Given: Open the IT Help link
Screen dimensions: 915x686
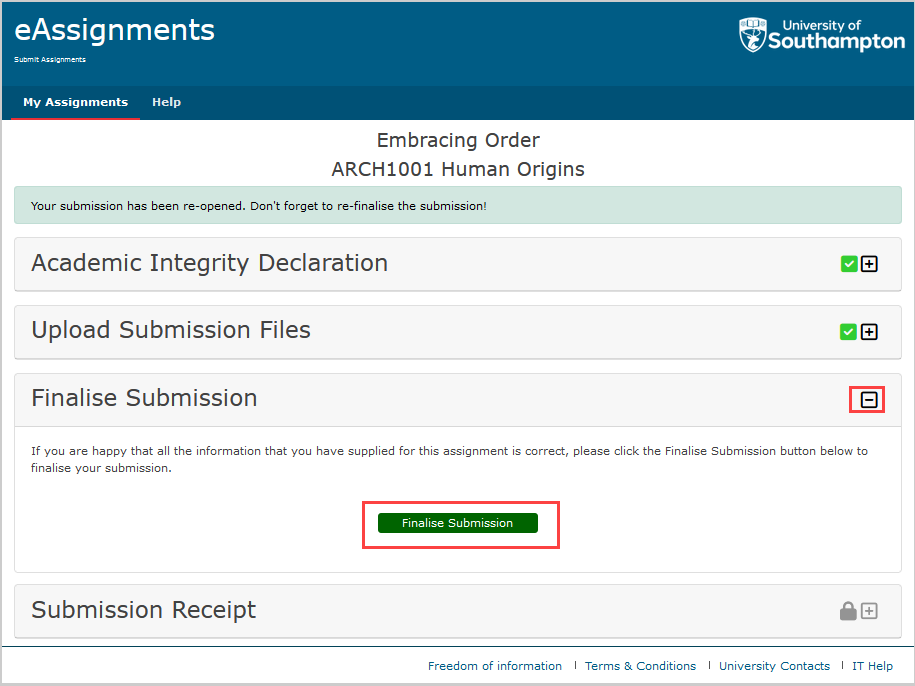Looking at the screenshot, I should click(872, 665).
